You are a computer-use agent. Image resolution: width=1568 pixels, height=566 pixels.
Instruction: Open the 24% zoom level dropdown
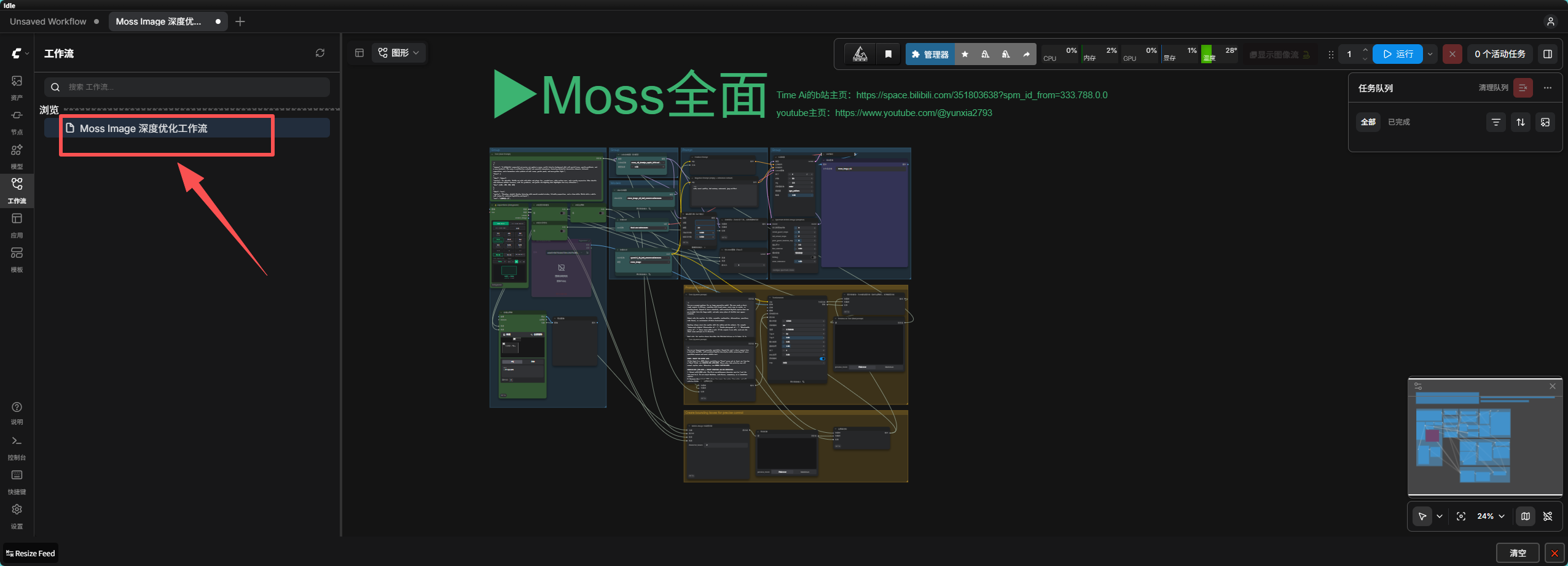point(1491,516)
